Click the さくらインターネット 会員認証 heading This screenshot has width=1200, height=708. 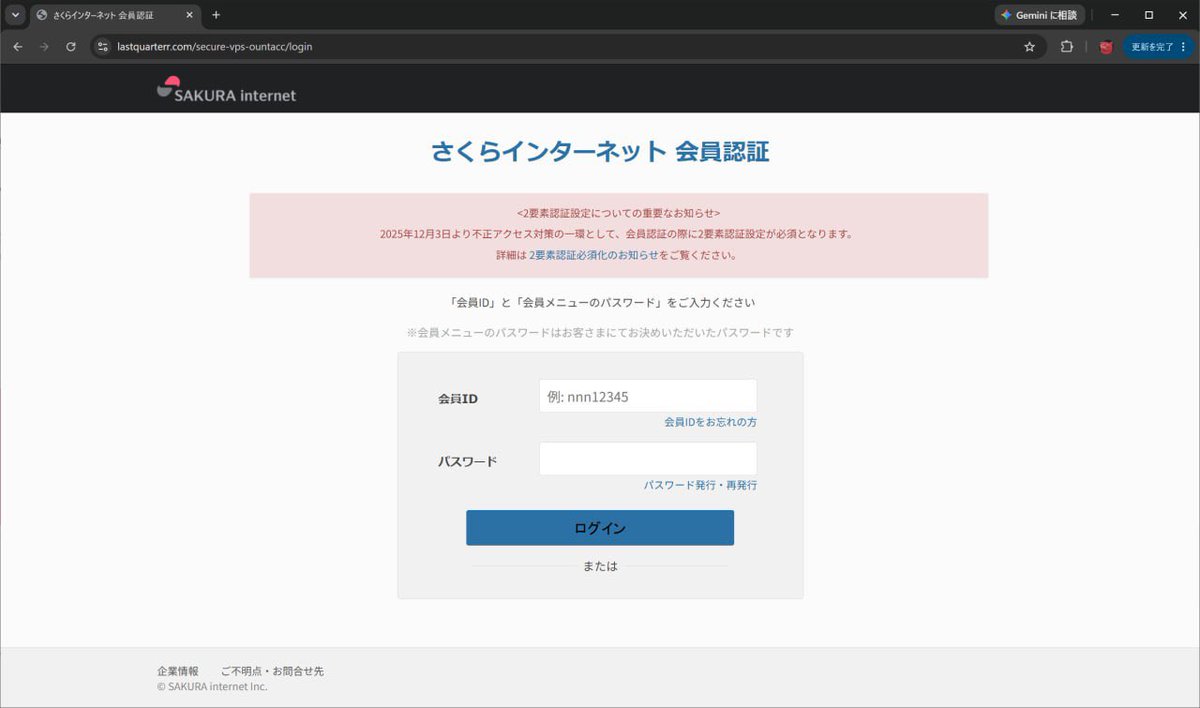600,152
